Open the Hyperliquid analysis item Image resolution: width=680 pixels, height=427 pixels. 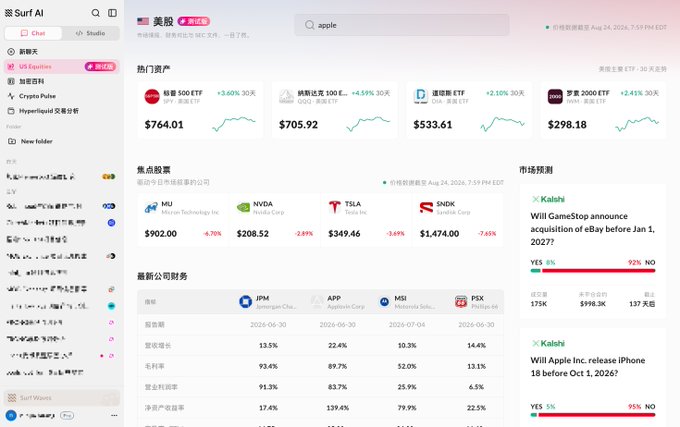62,111
